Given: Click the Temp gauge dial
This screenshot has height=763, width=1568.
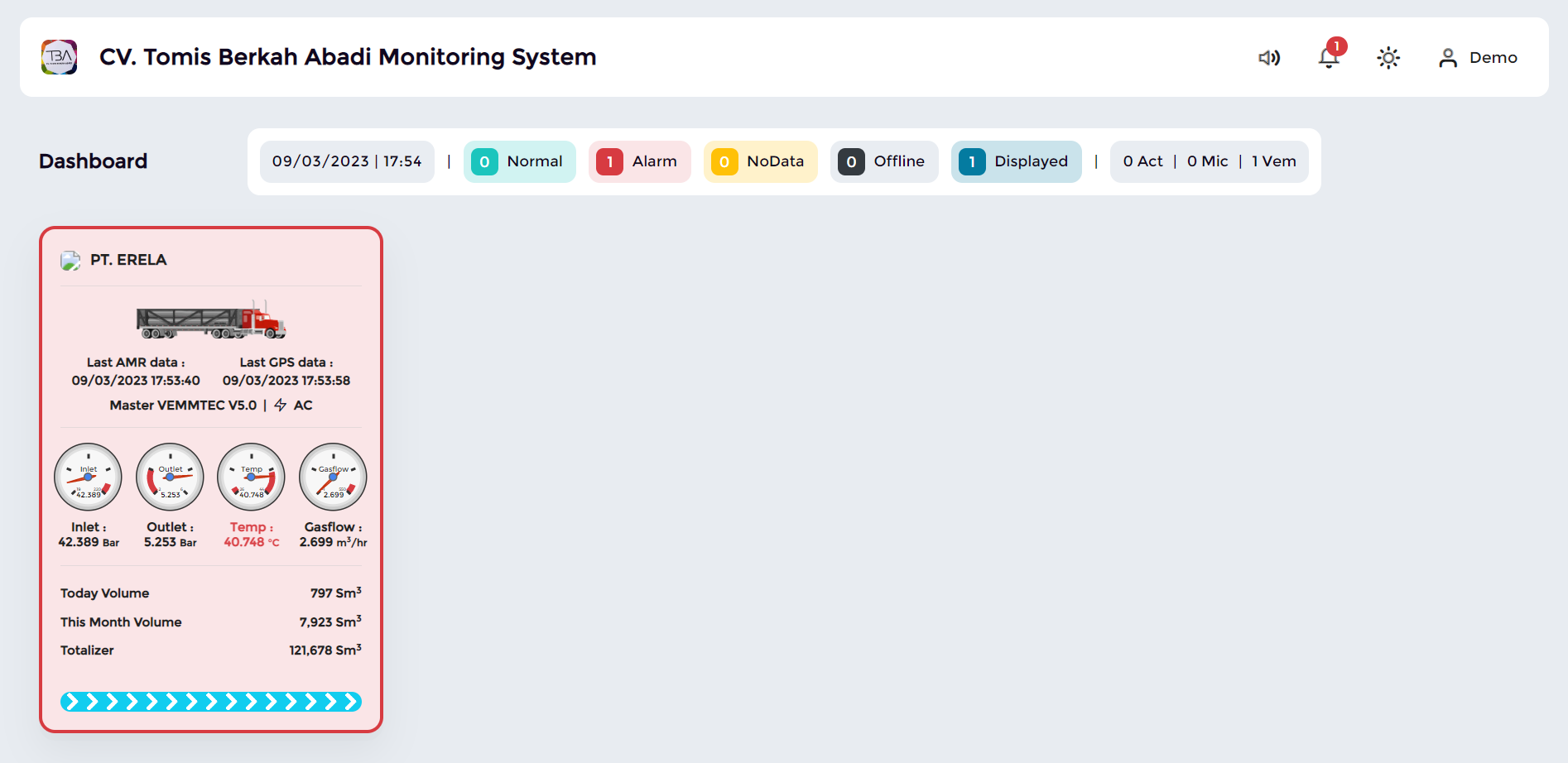Looking at the screenshot, I should [251, 477].
